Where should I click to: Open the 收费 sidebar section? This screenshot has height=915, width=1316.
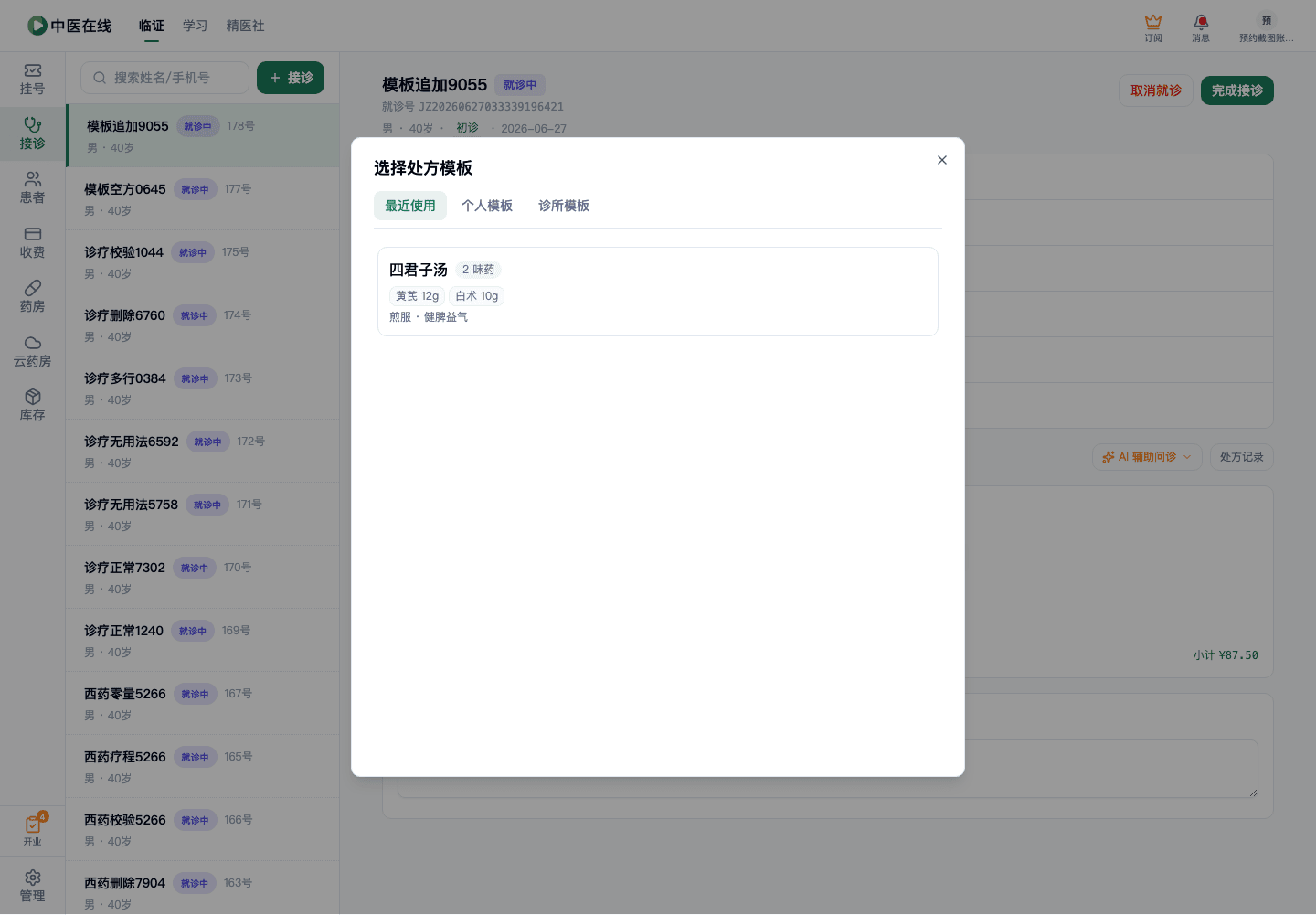[x=32, y=243]
